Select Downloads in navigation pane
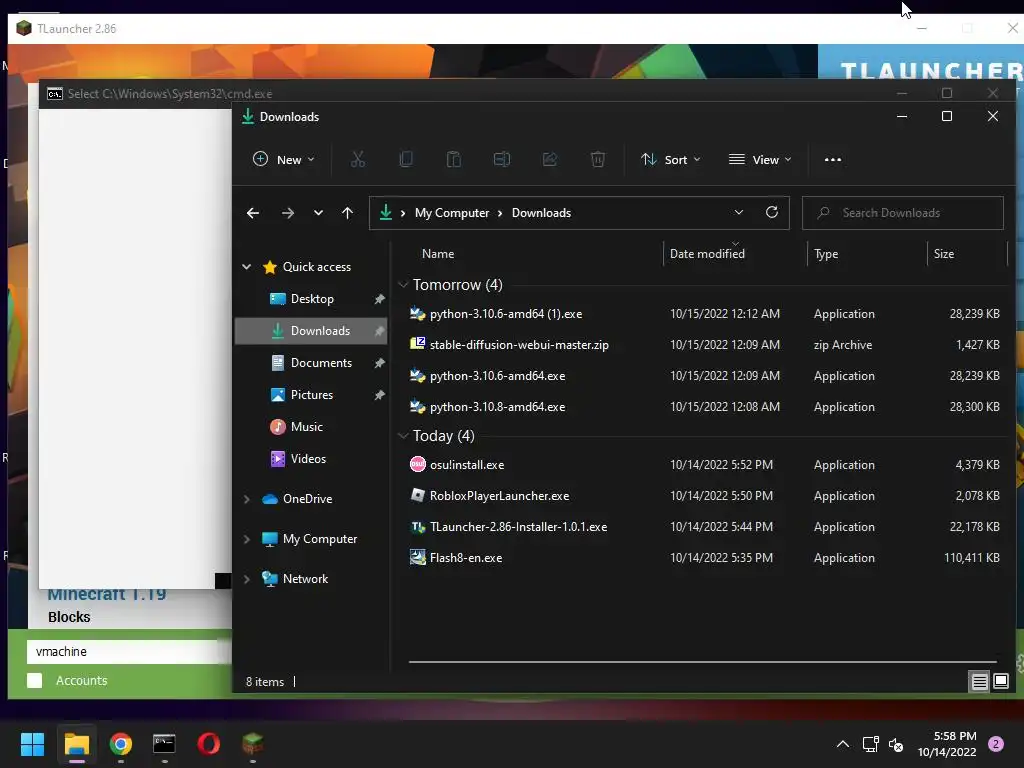 coord(311,331)
